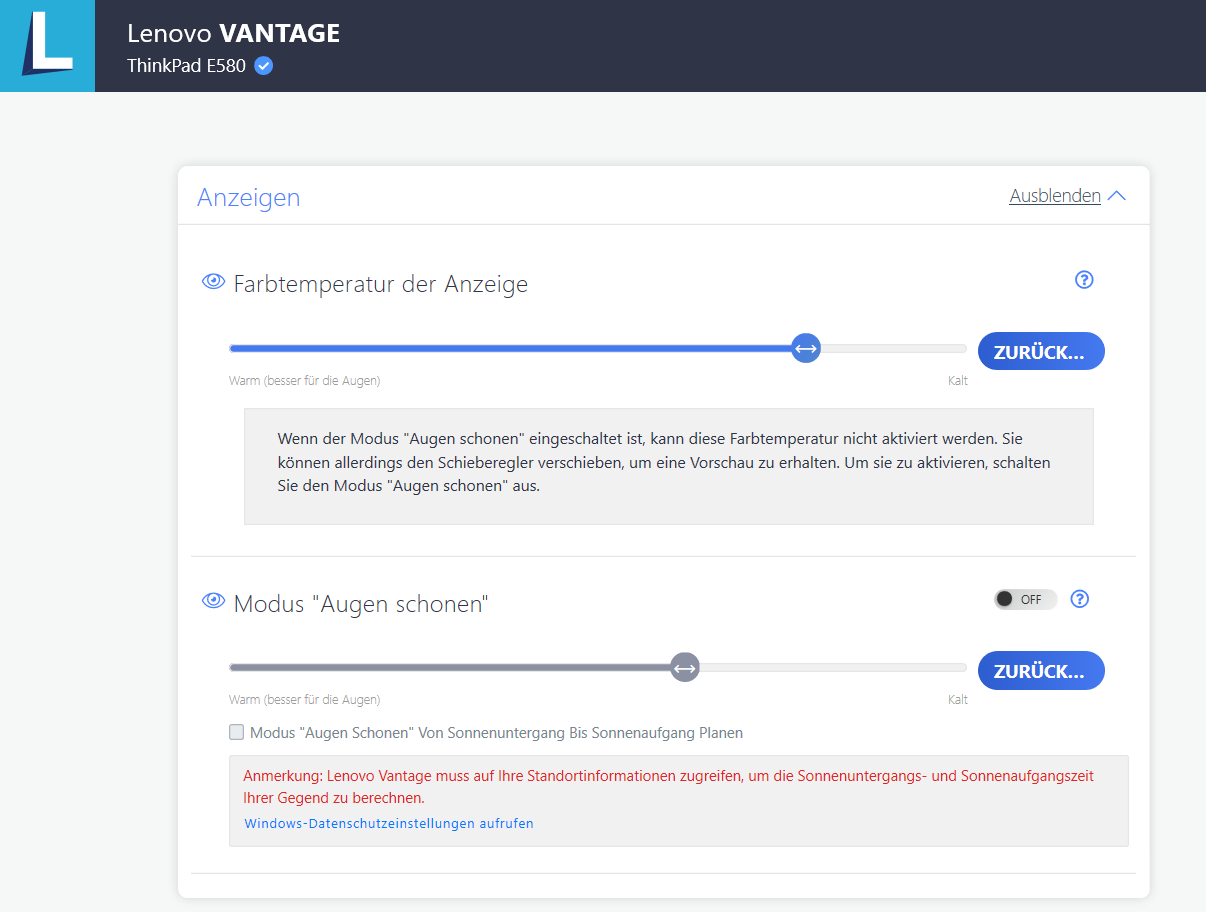
Task: Click the eye icon beside Farbtemperatur der Anzeige
Action: [x=213, y=282]
